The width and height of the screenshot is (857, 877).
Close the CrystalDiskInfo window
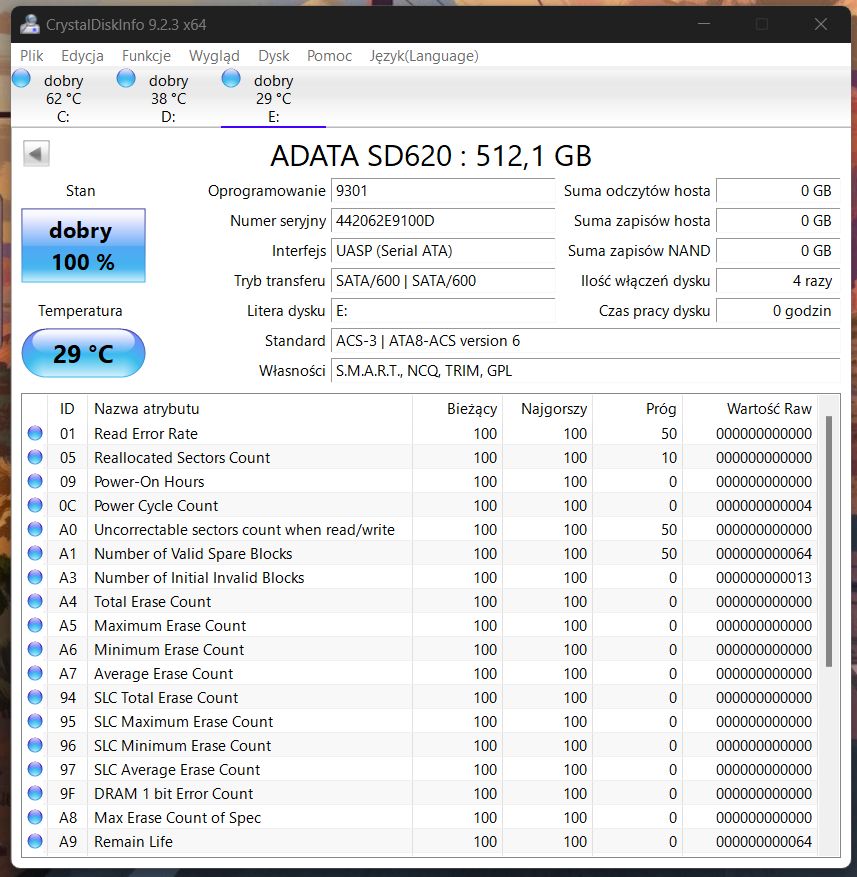coord(821,24)
